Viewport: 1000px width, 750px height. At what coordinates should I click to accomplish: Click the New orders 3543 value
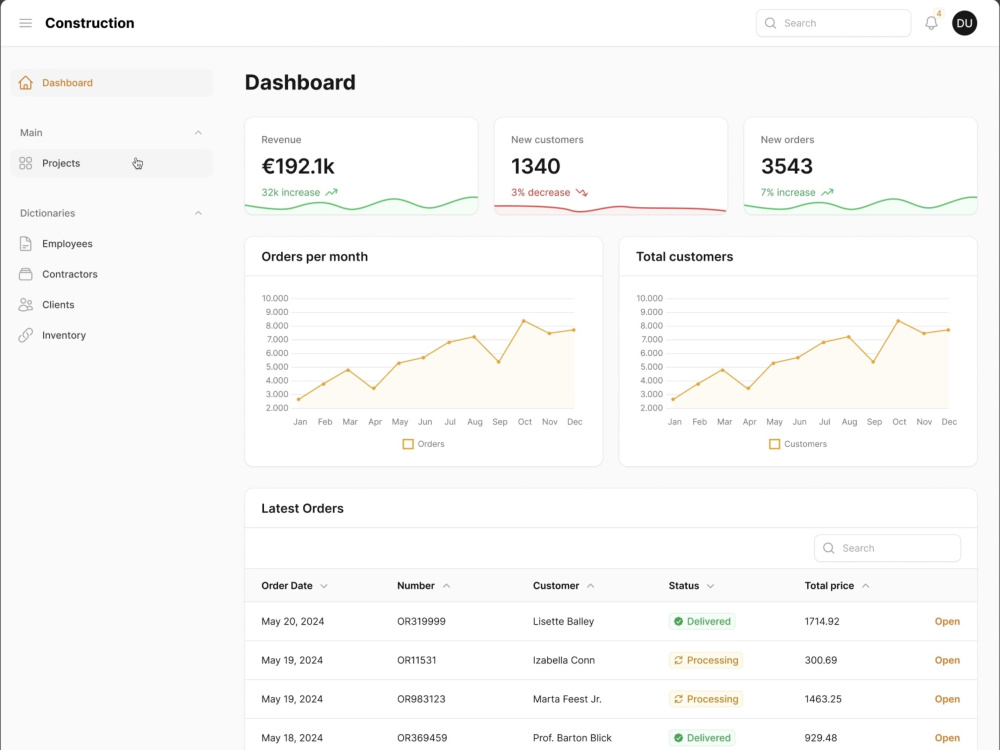[786, 166]
